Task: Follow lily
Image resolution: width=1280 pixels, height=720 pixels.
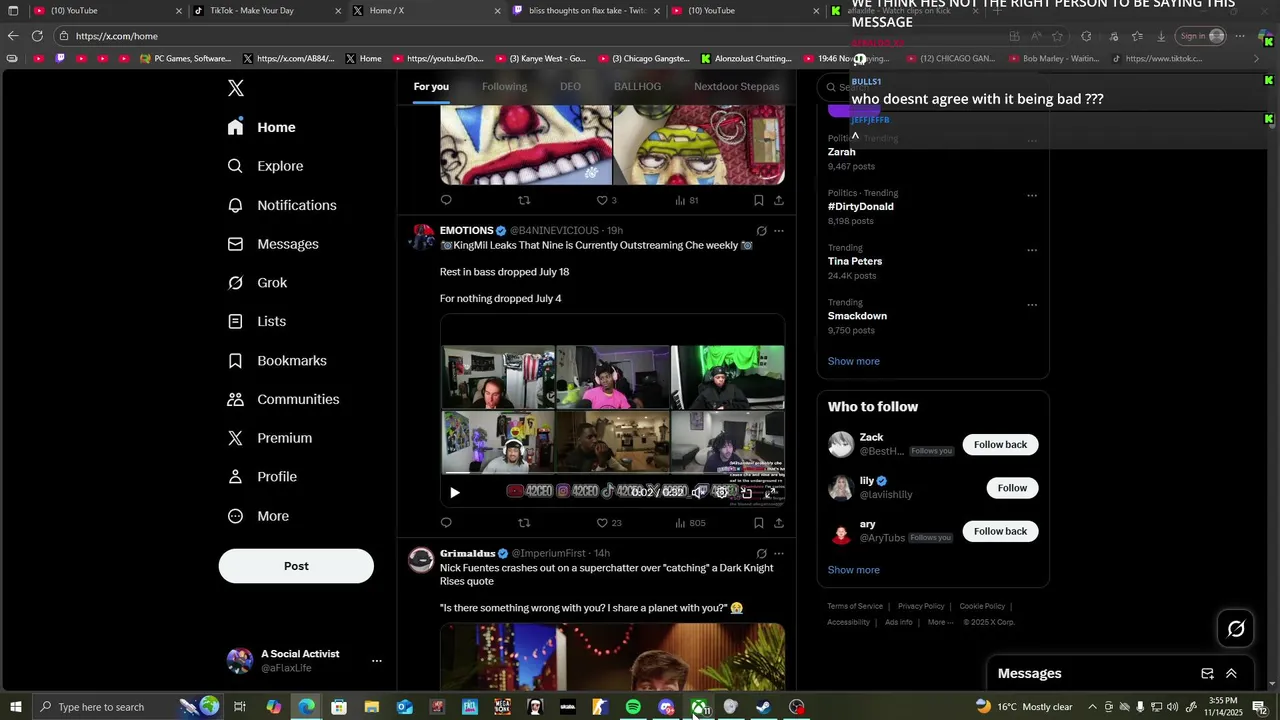Action: 1012,488
